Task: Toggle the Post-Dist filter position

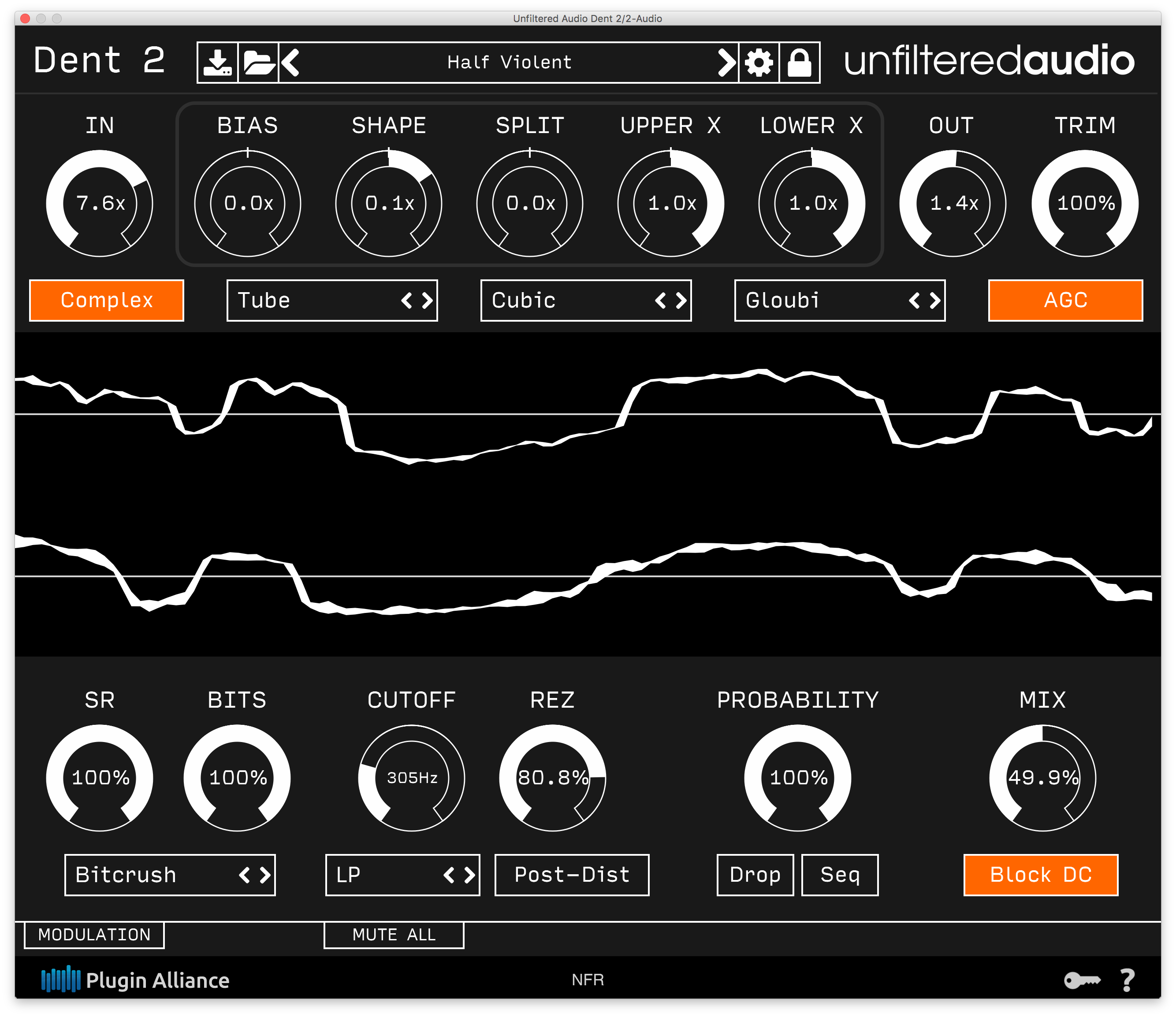Action: pyautogui.click(x=572, y=875)
